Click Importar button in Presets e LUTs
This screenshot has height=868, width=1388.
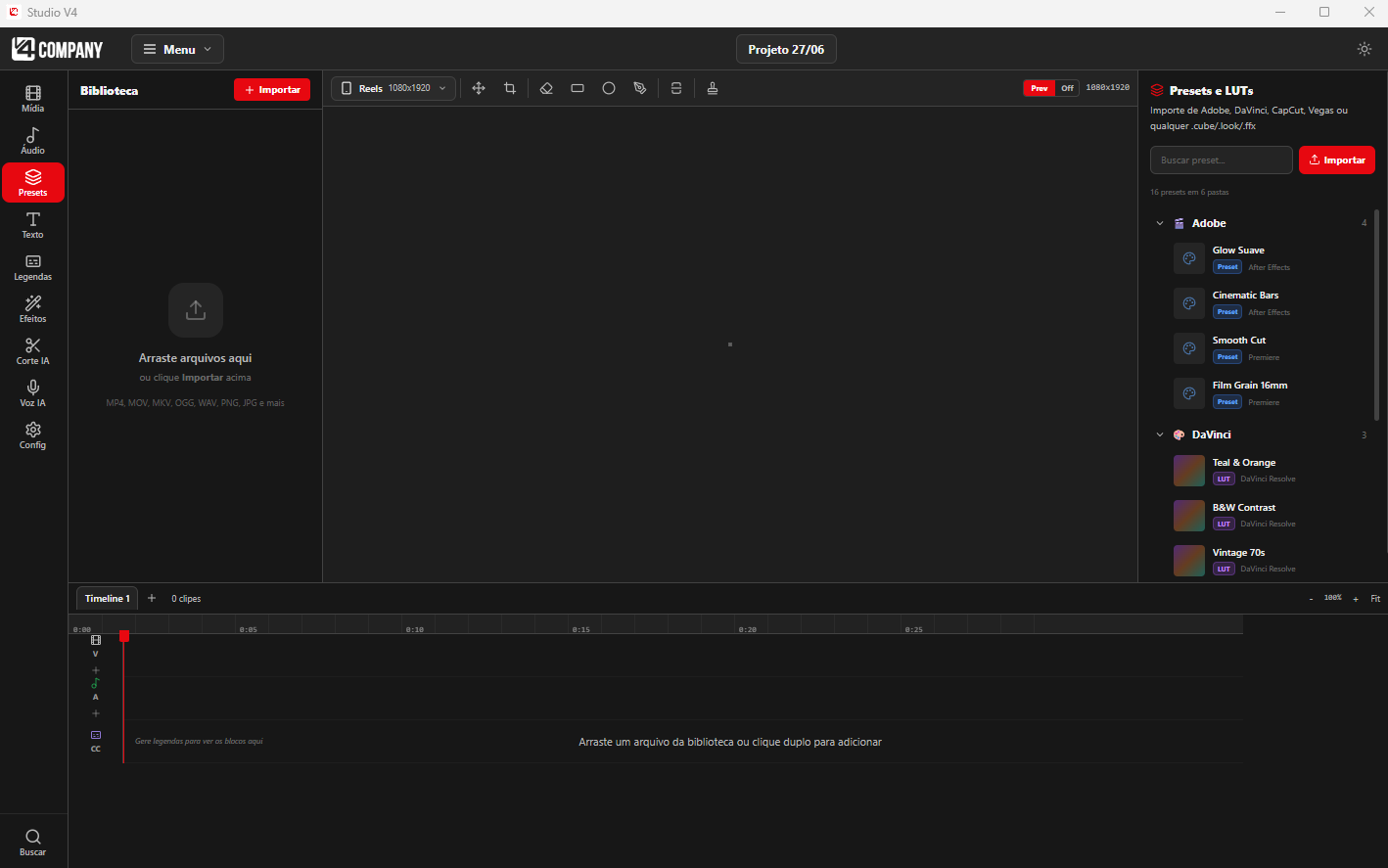(1337, 160)
